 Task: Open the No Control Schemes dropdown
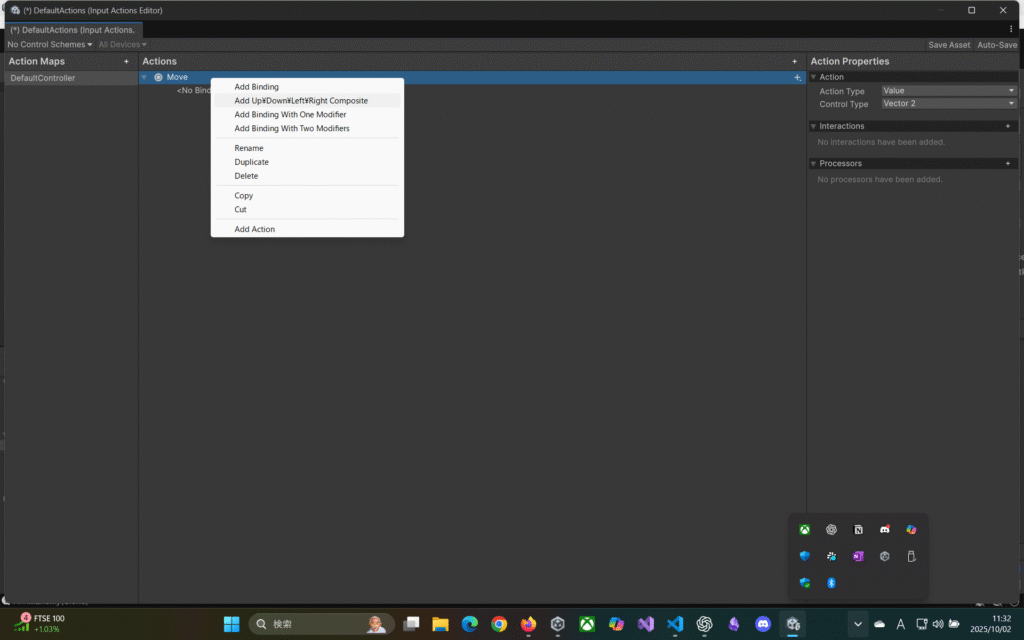click(x=49, y=45)
